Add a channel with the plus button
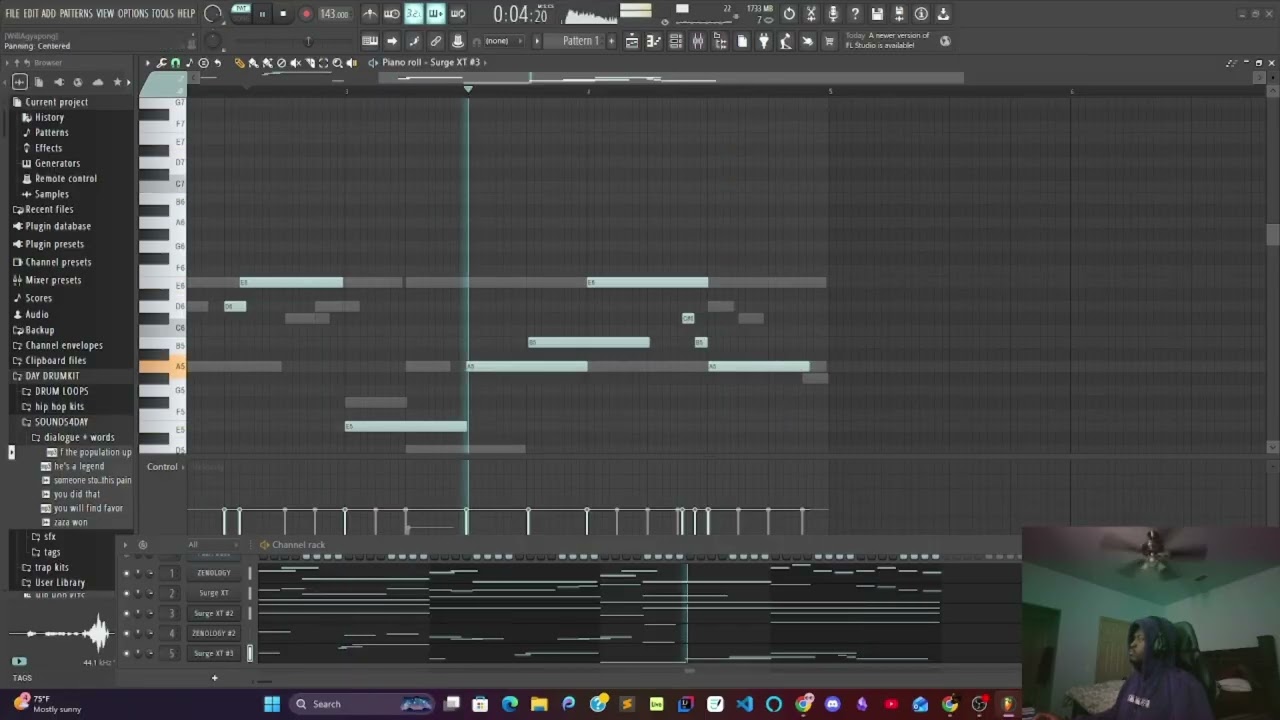Screen dimensions: 1280x720 [x=214, y=678]
